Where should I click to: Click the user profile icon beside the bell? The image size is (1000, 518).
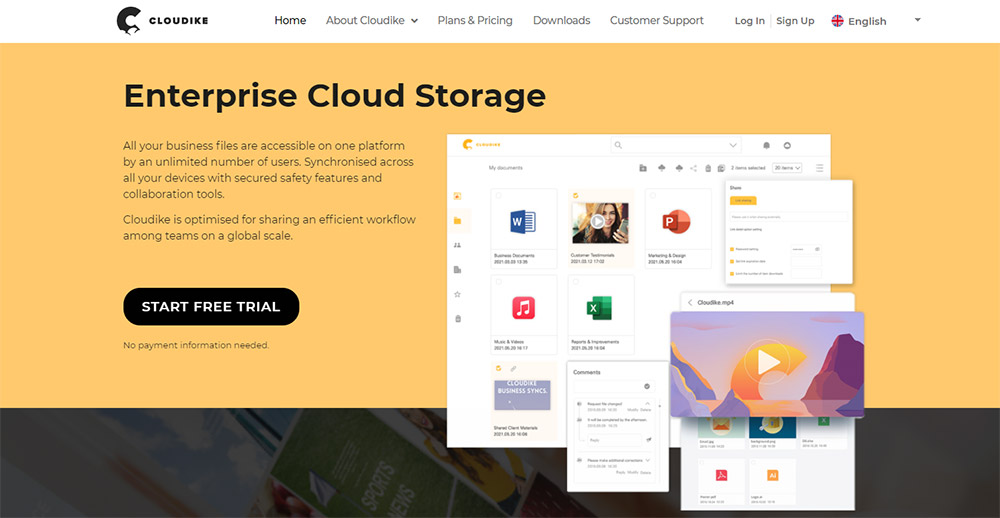[x=787, y=145]
